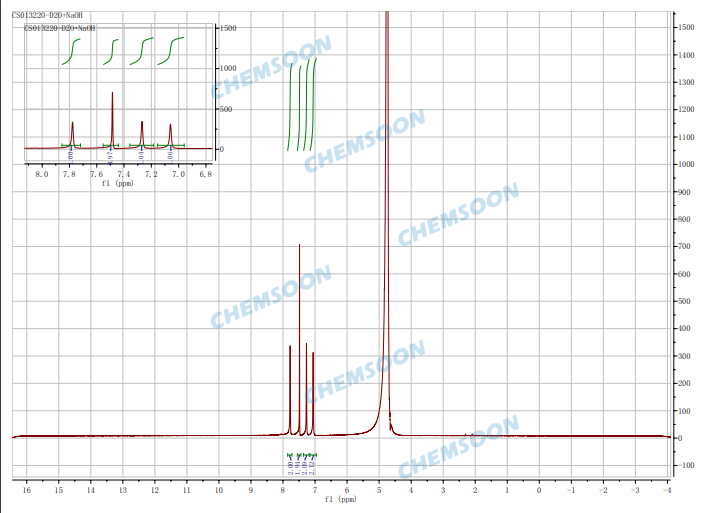Click the 1500 tick on right intensity axis
This screenshot has height=513, width=726.
coord(686,27)
